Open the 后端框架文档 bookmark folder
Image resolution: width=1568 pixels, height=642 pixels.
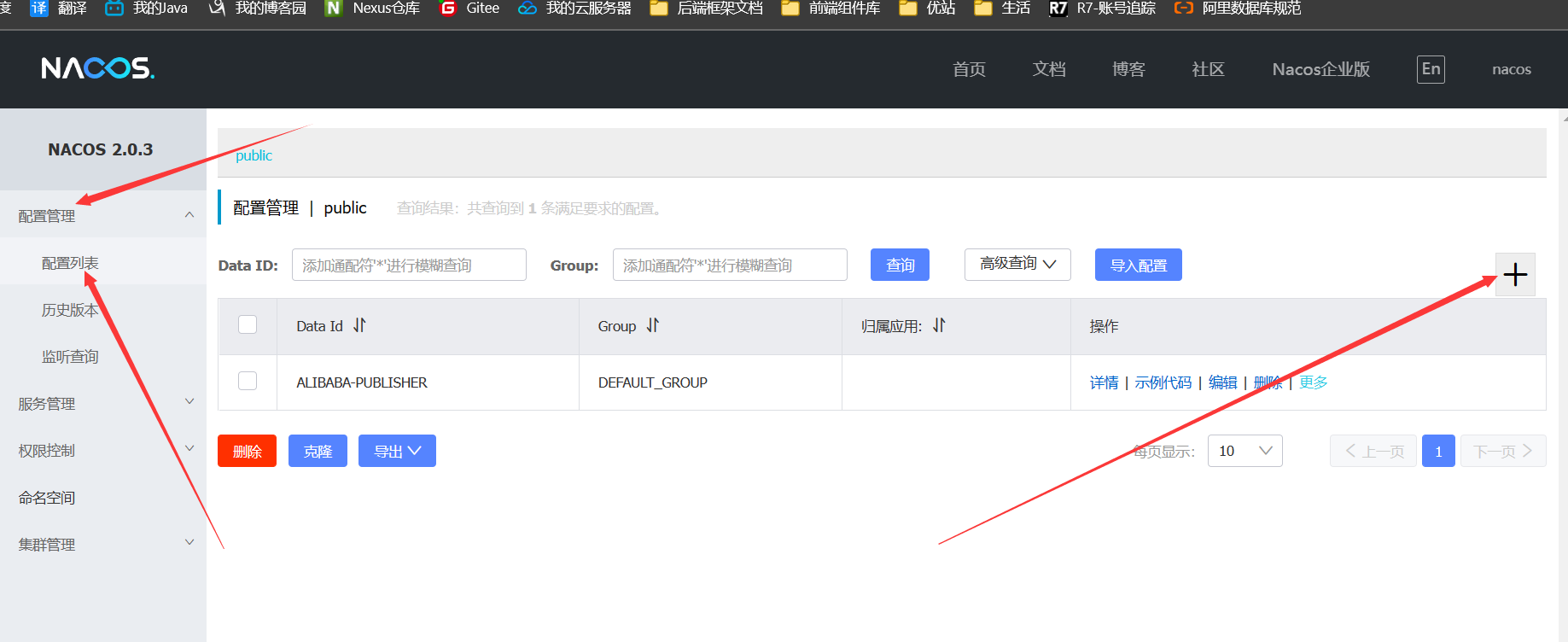(x=706, y=9)
